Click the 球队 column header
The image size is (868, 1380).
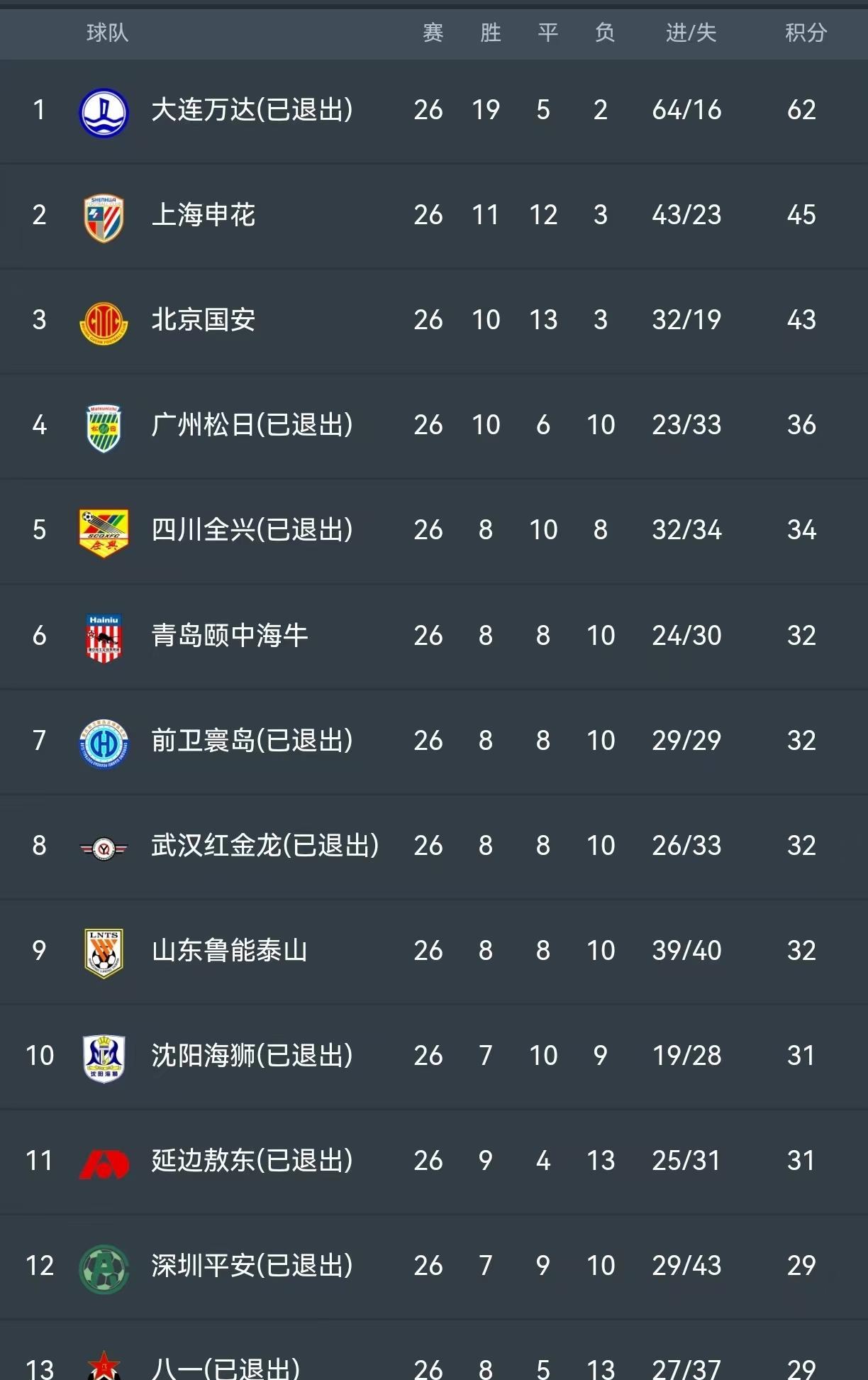[107, 33]
